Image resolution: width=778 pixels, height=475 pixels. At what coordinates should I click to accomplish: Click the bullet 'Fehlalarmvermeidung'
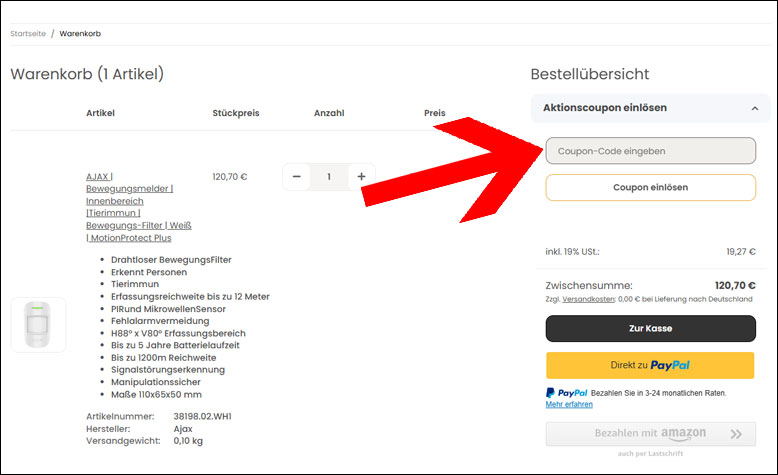tap(160, 321)
